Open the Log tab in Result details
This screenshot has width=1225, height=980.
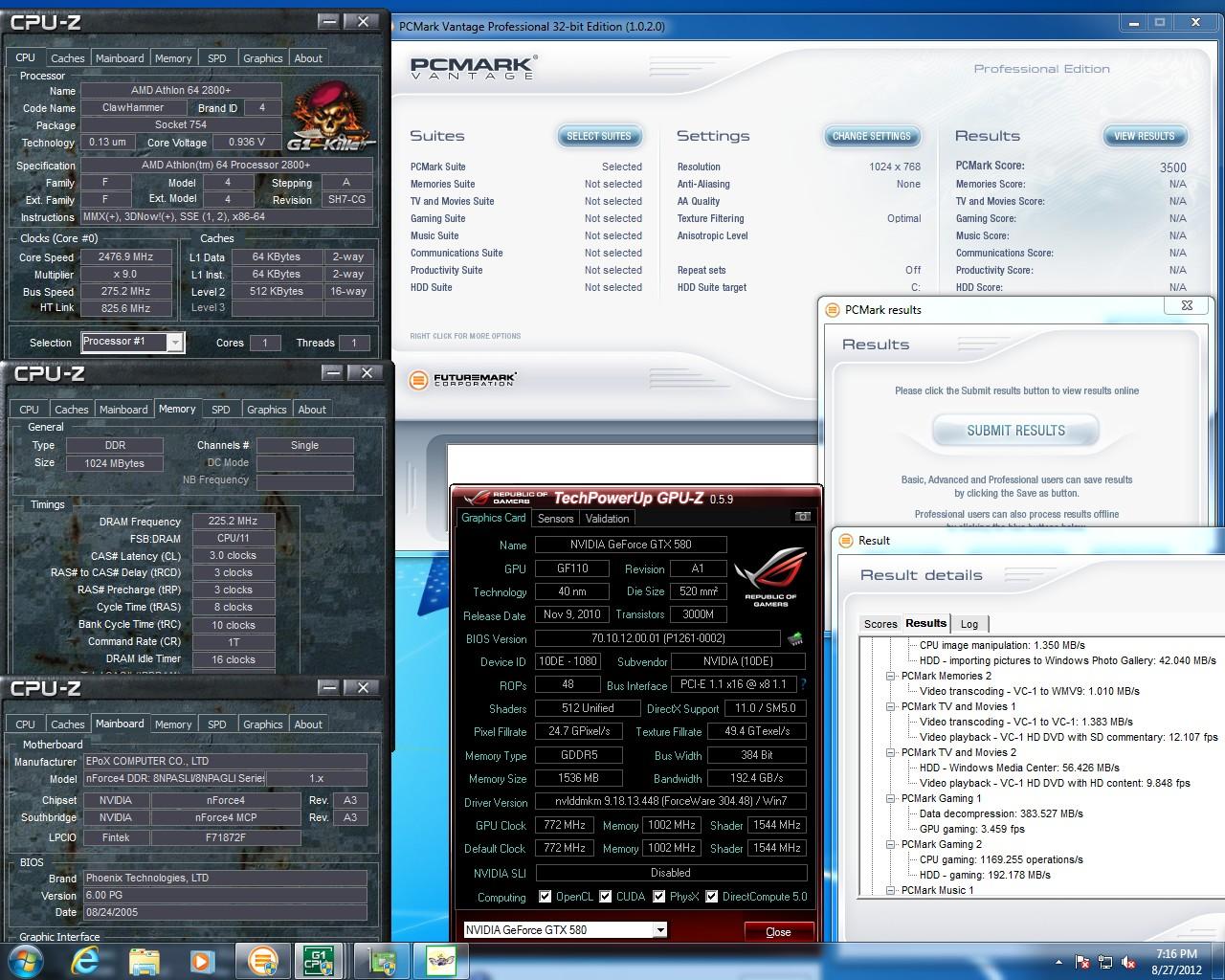point(969,624)
